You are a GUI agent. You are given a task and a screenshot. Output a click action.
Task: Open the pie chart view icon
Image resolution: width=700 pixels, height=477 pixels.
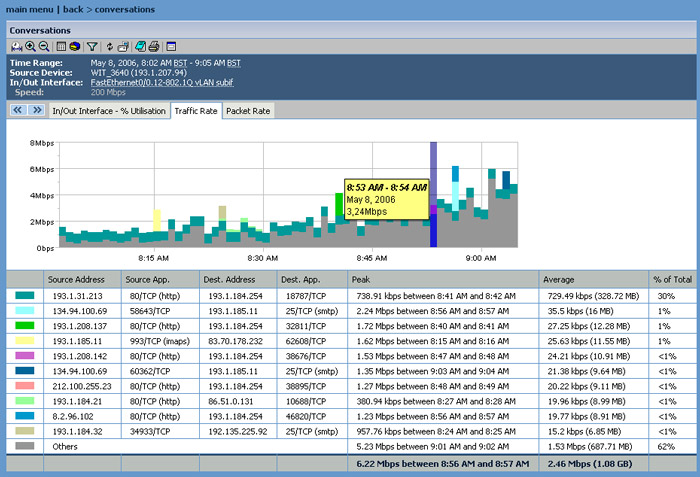75,46
